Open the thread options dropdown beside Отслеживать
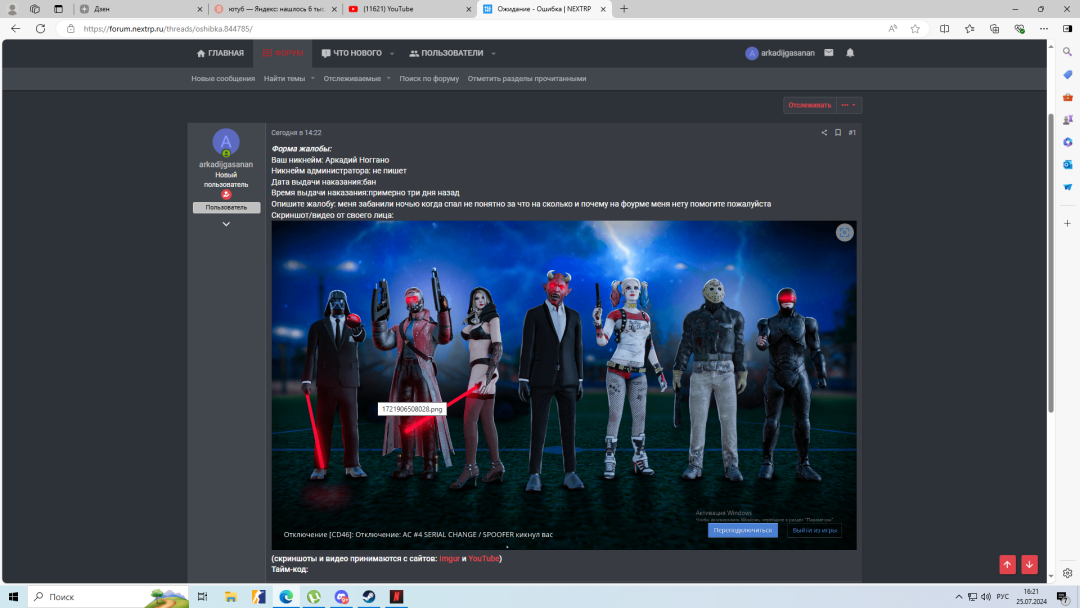Viewport: 1080px width, 608px height. click(849, 105)
